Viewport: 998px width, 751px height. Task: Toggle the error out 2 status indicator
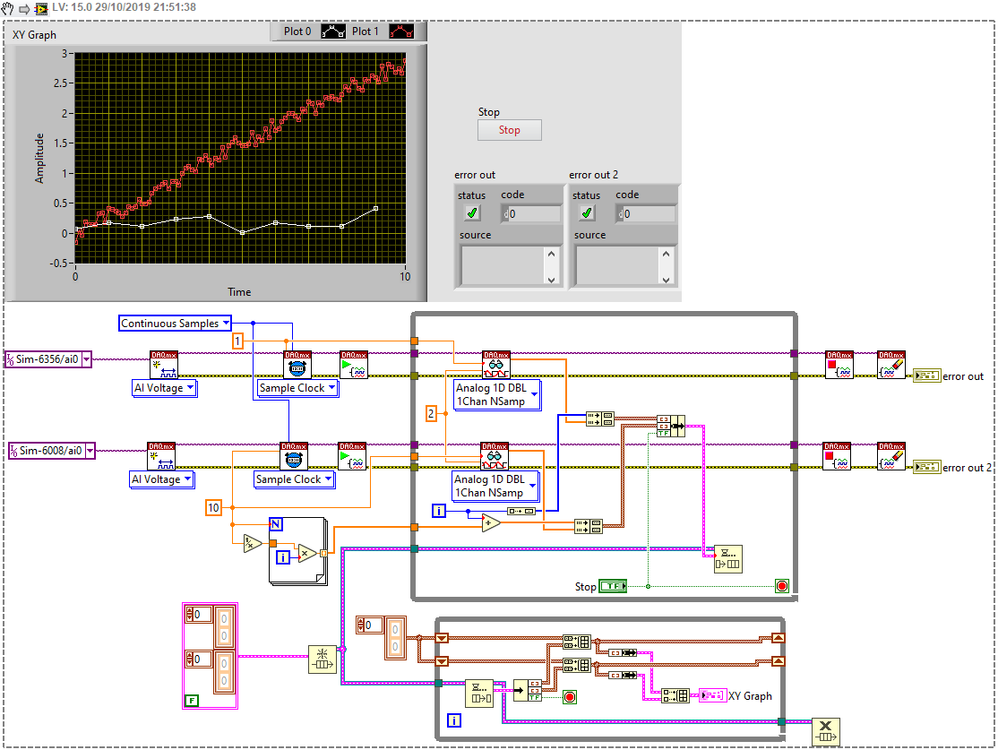586,213
